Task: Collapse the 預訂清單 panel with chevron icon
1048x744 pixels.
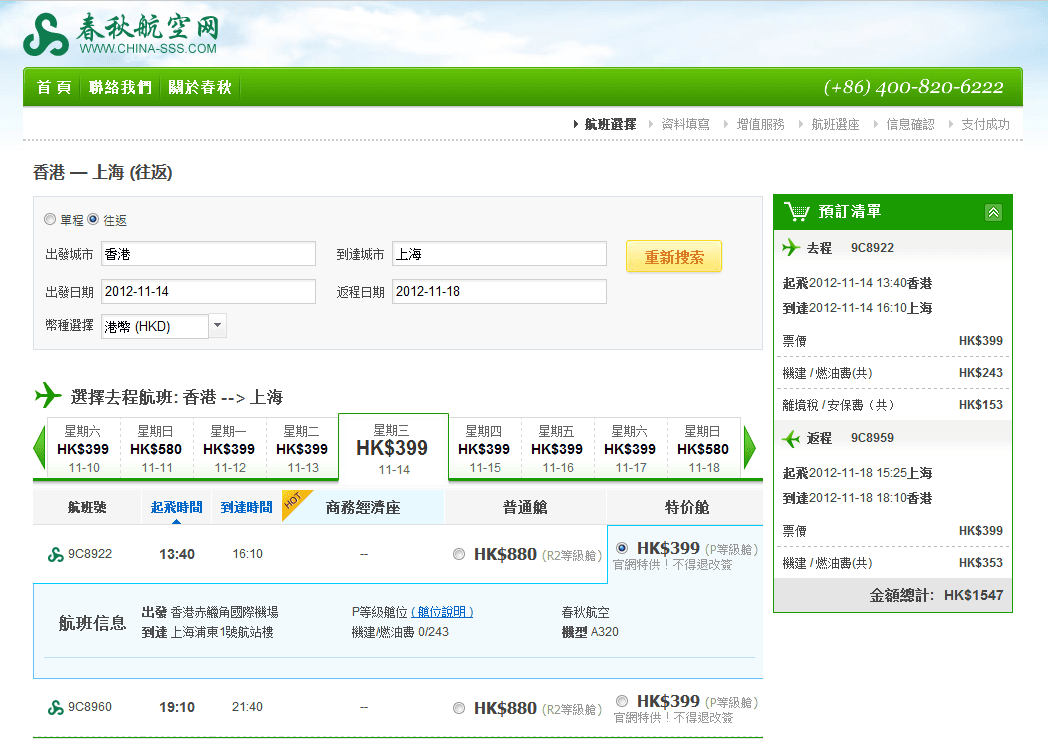Action: tap(993, 212)
